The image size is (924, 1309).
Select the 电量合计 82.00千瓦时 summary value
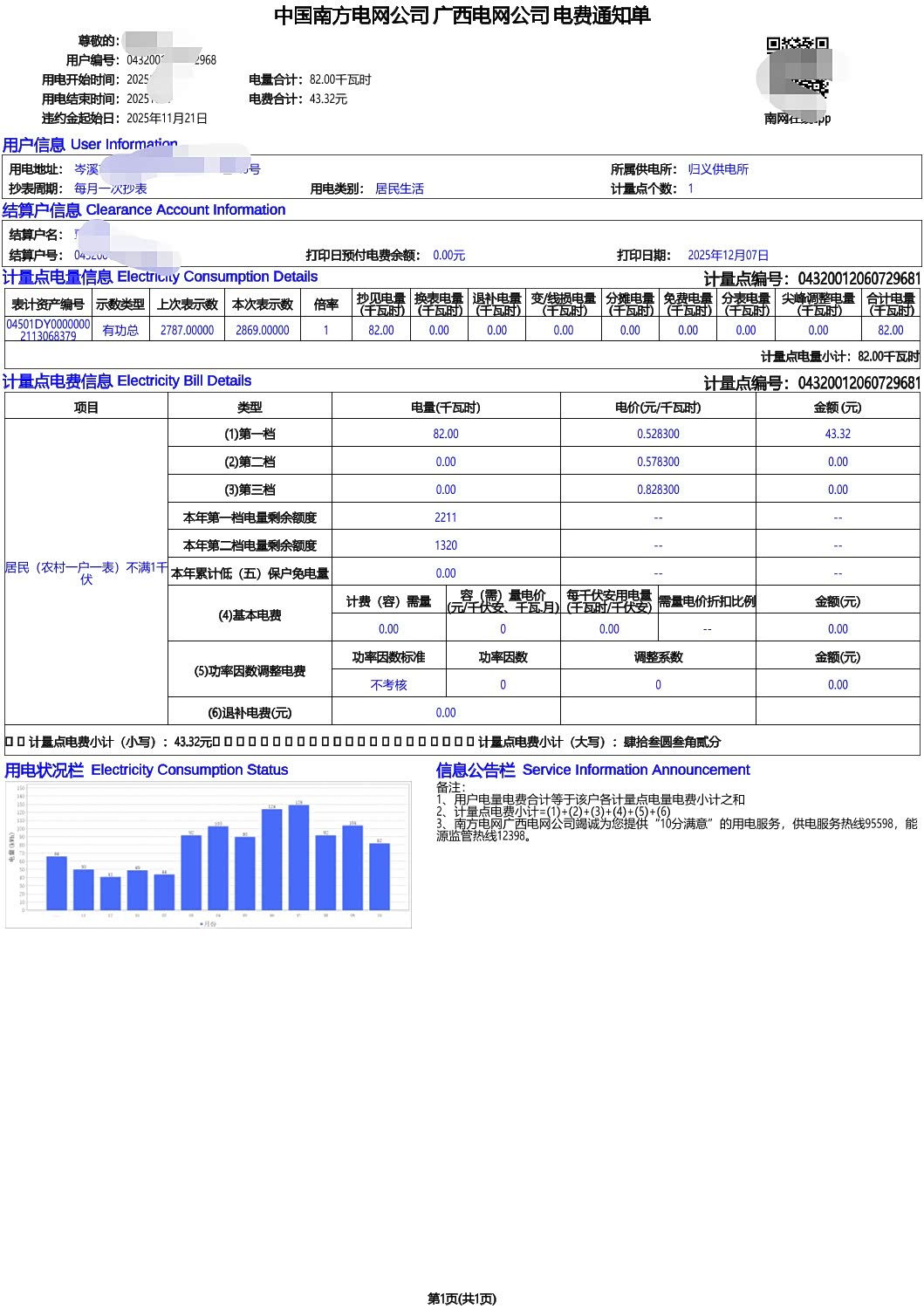point(310,79)
